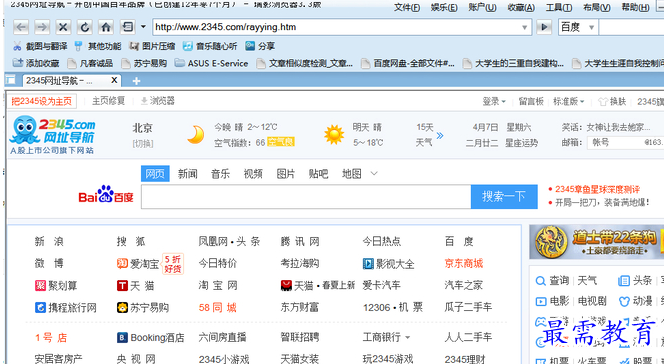Image resolution: width=664 pixels, height=364 pixels.
Task: Click the 电影 icon in sidebar
Action: [x=541, y=302]
